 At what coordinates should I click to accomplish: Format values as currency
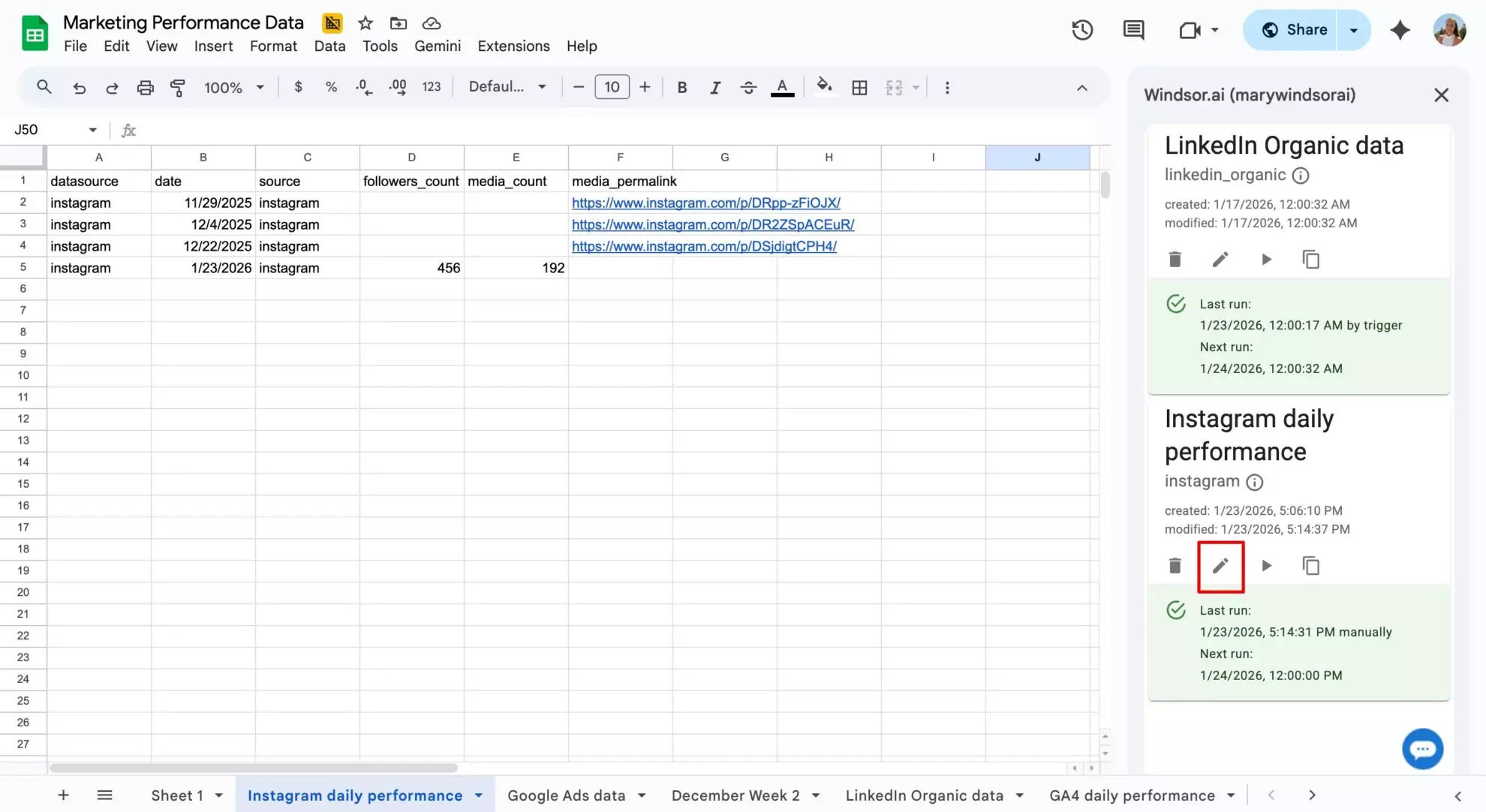tap(298, 87)
